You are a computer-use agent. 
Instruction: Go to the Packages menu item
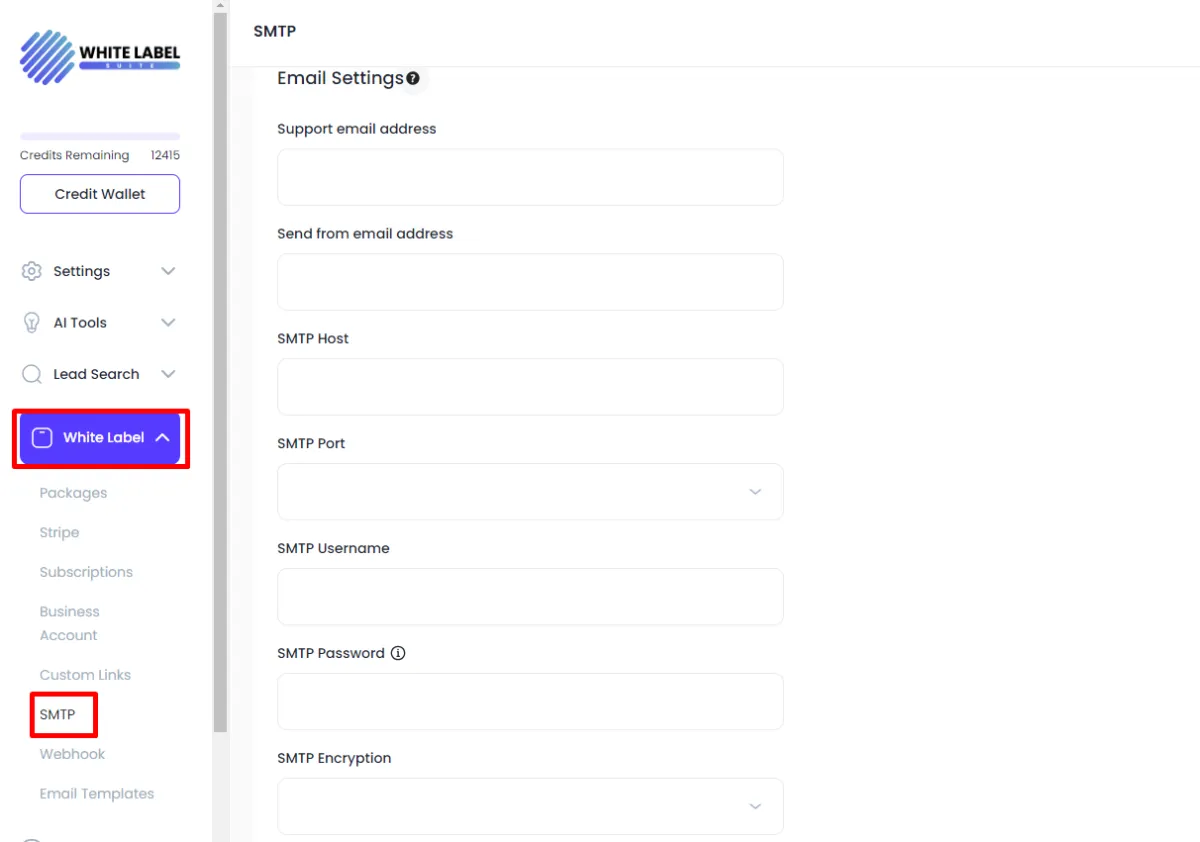pos(73,493)
